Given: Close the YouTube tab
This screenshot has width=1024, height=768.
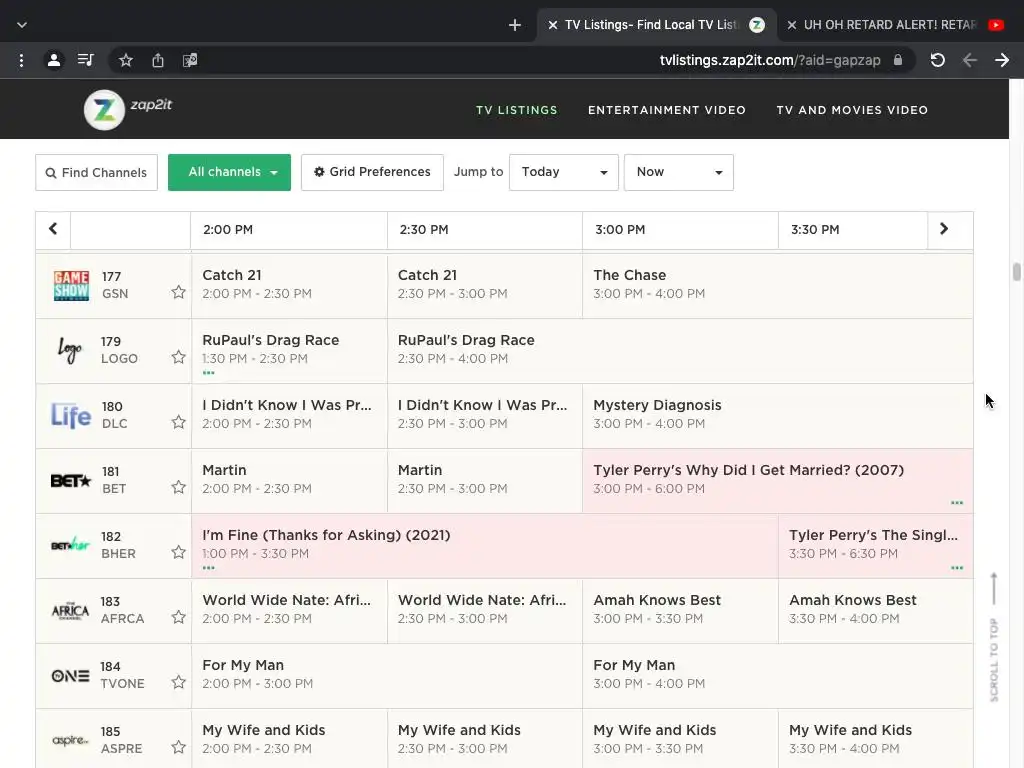Looking at the screenshot, I should (792, 25).
